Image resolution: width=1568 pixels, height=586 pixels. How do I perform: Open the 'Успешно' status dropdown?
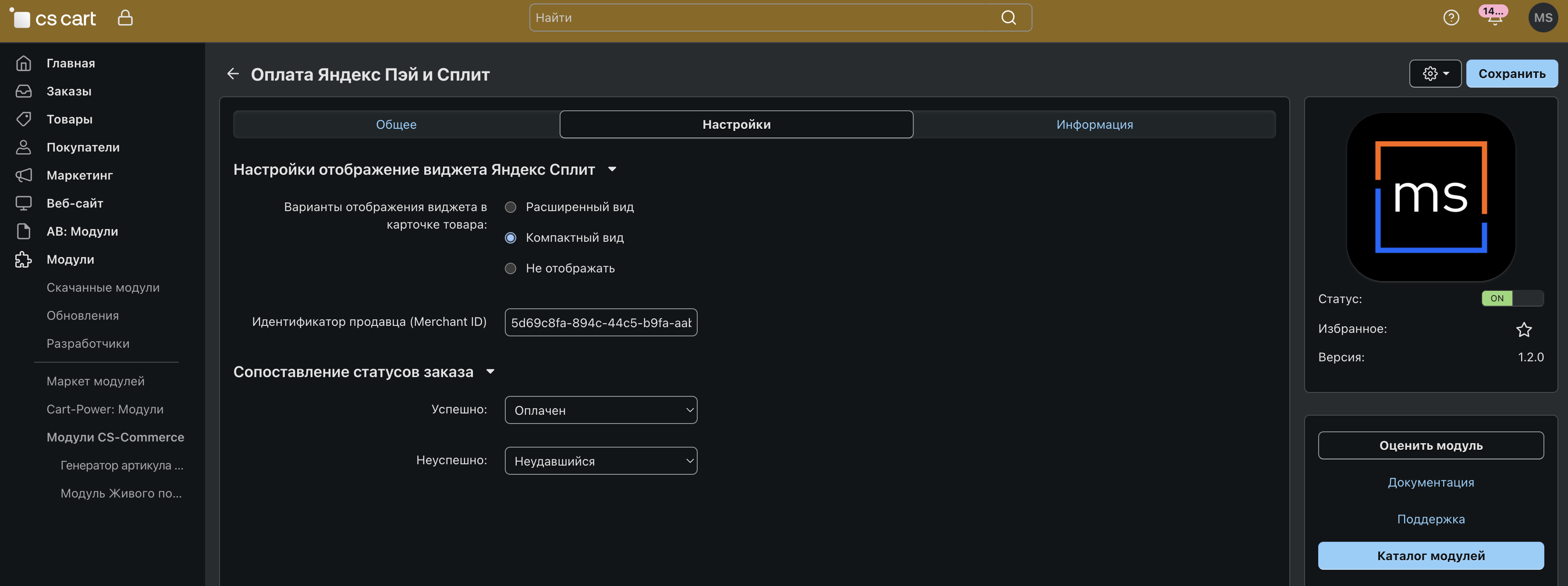(x=601, y=410)
